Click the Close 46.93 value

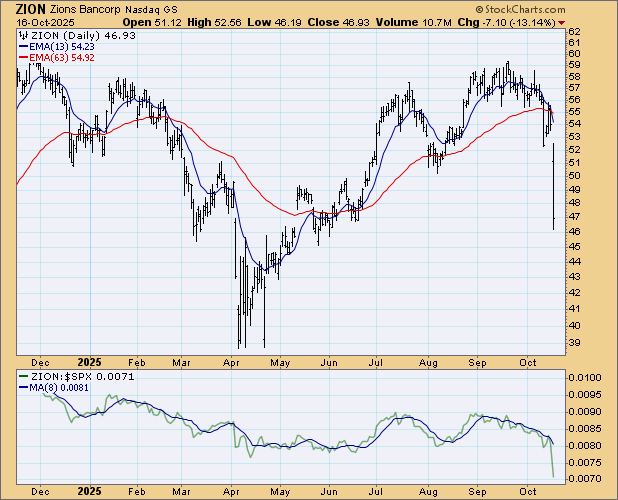click(x=339, y=22)
